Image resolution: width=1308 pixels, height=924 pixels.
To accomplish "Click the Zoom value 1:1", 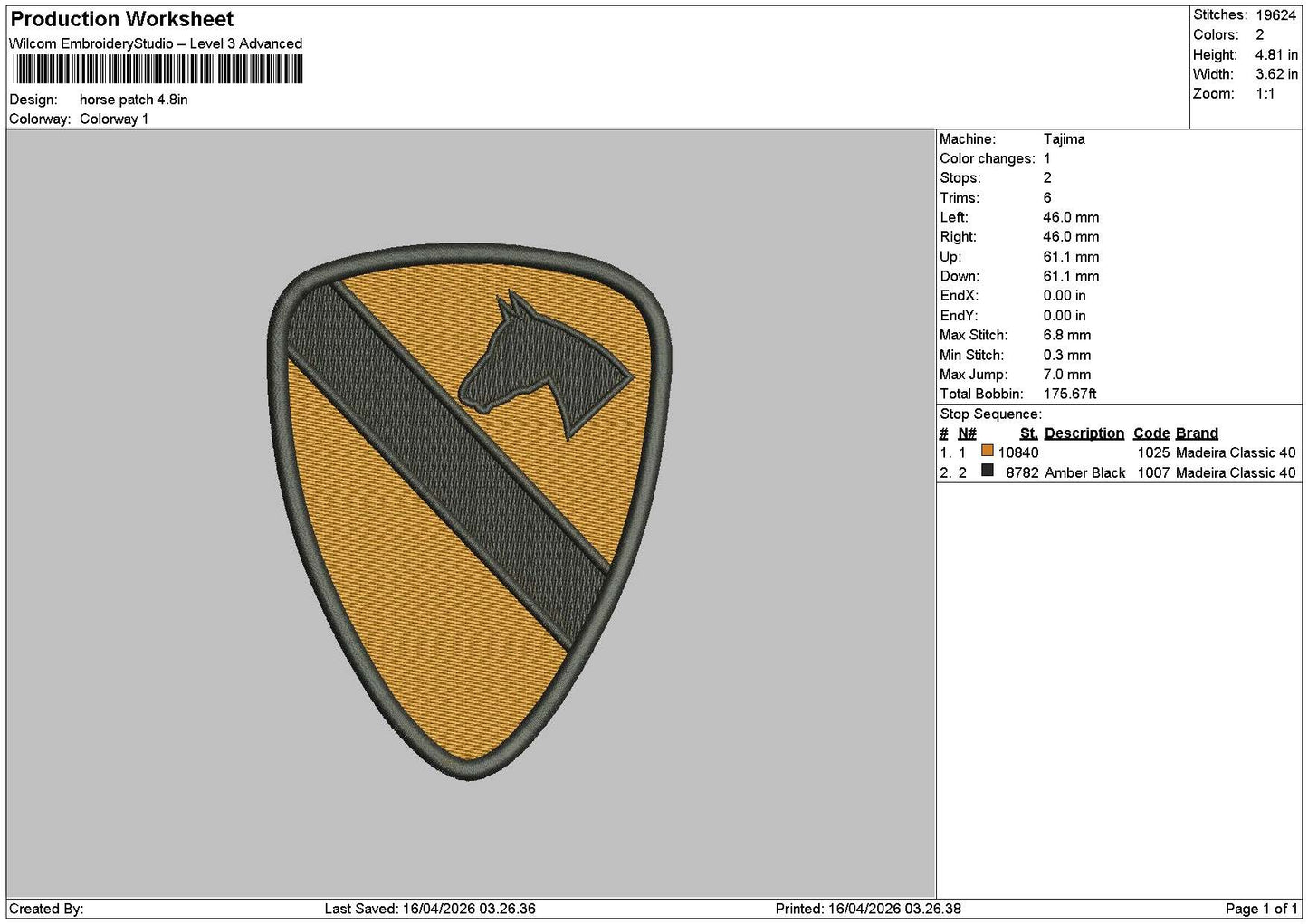I will (1265, 93).
